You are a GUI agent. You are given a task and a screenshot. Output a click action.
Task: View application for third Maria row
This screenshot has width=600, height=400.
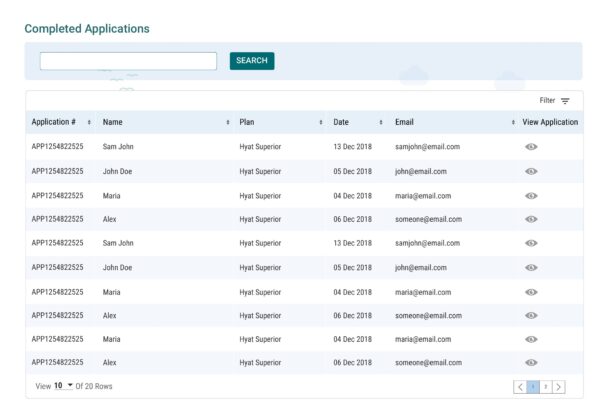click(x=531, y=339)
